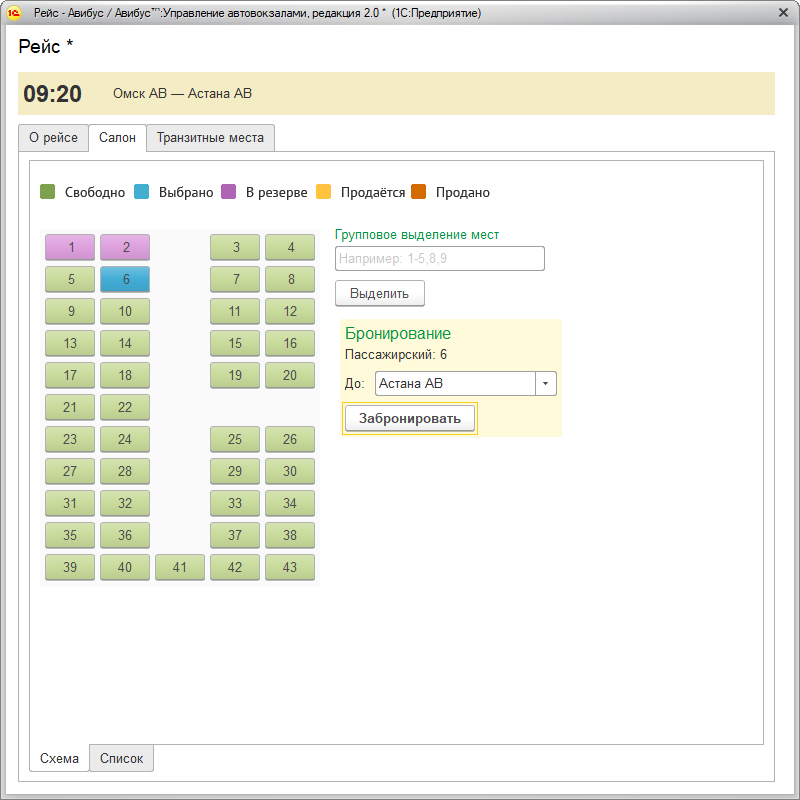
Task: Close the Рейс window
Action: point(783,13)
